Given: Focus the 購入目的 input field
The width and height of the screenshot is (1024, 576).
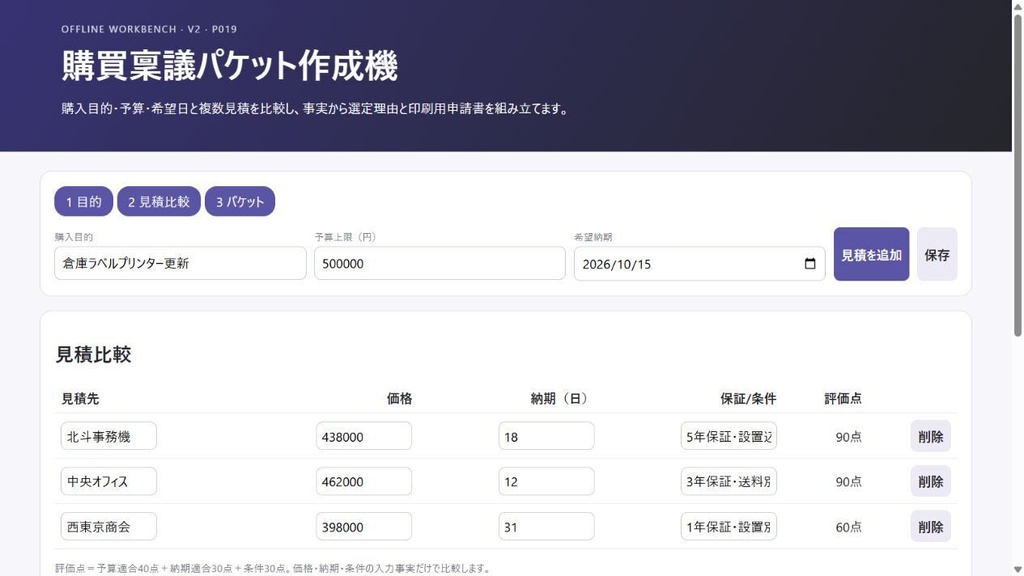Looking at the screenshot, I should [180, 263].
